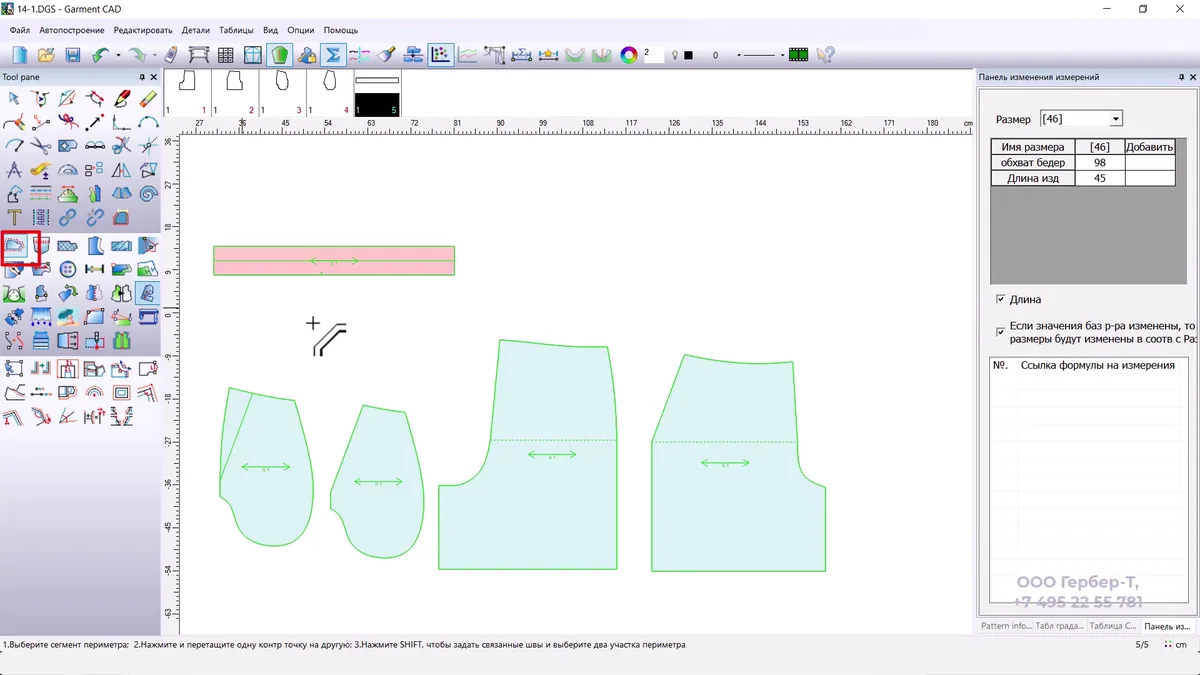This screenshot has height=675, width=1200.
Task: Click the Добавить column header button
Action: point(1149,147)
